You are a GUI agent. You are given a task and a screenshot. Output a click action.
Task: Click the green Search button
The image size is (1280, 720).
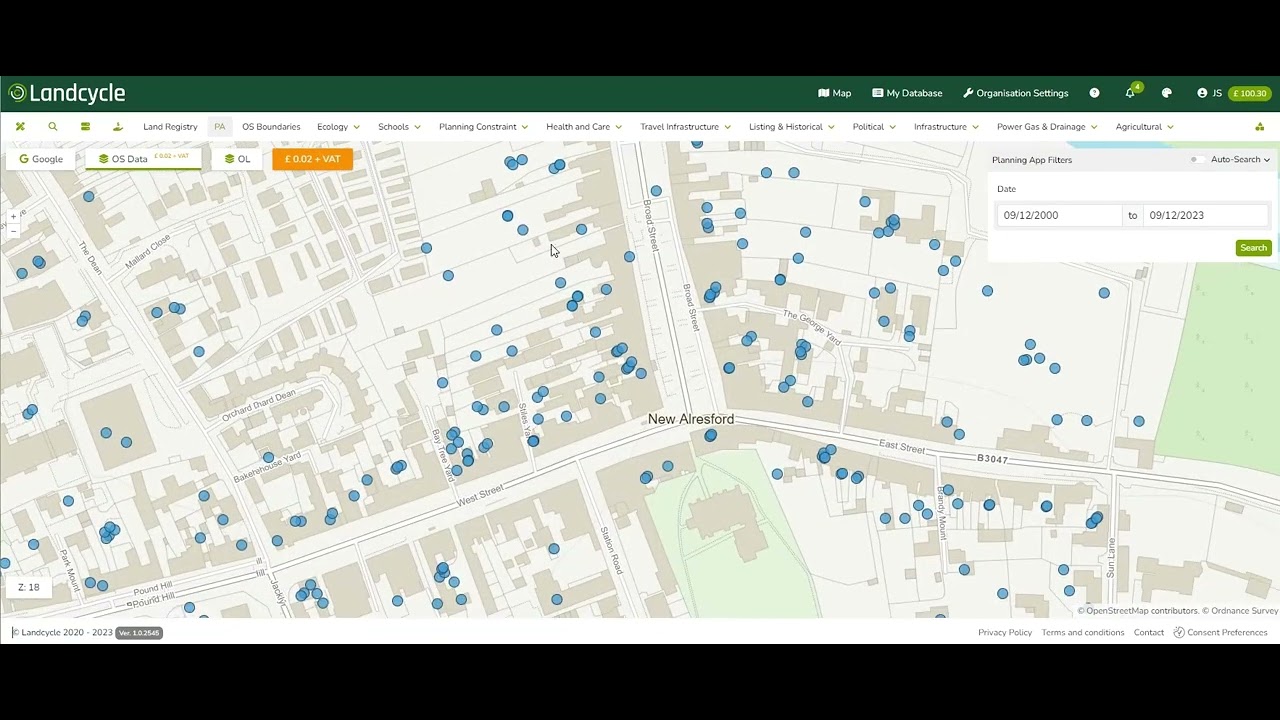pos(1253,248)
